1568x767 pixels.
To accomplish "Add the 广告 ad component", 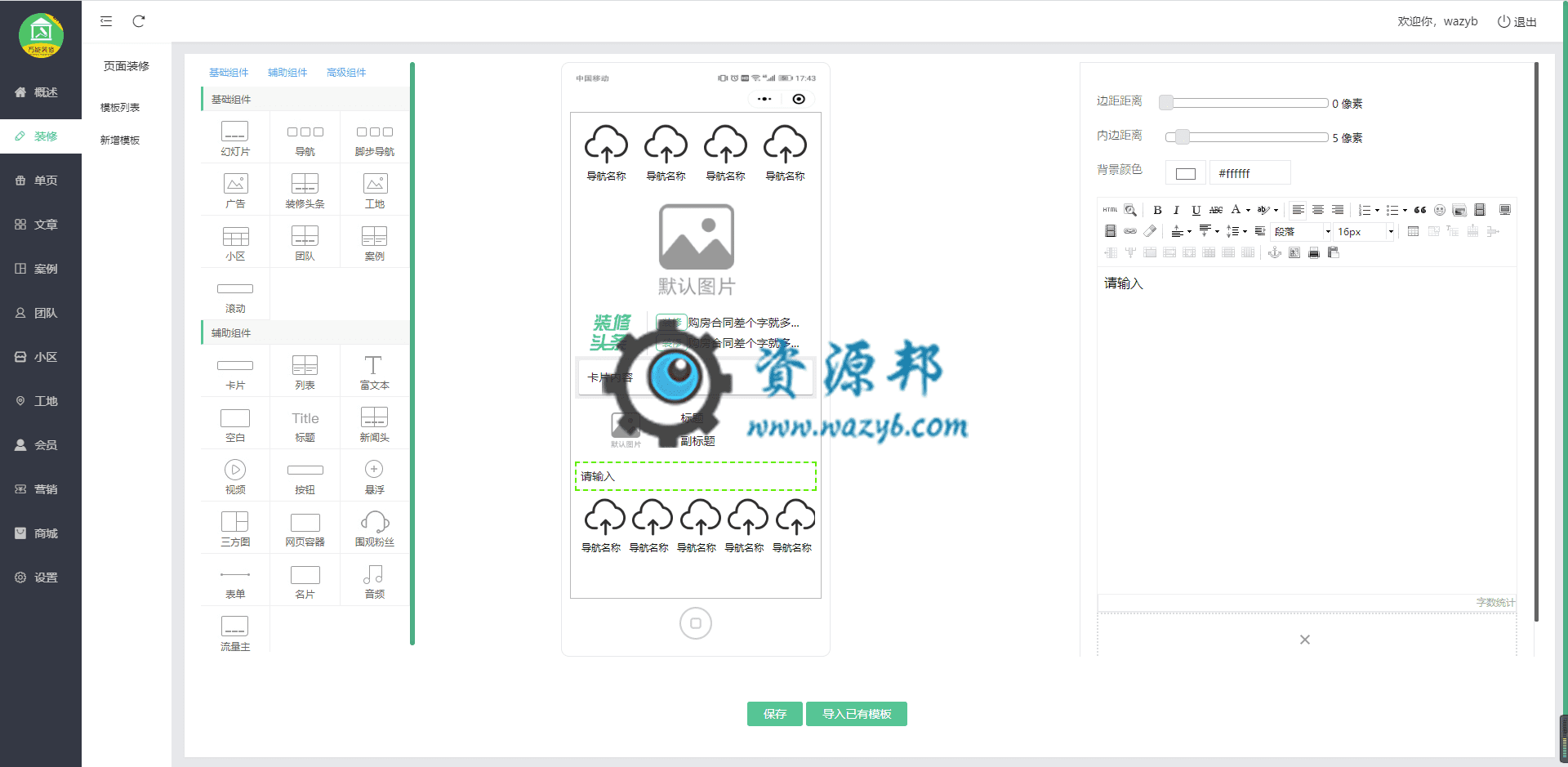I will (x=235, y=190).
